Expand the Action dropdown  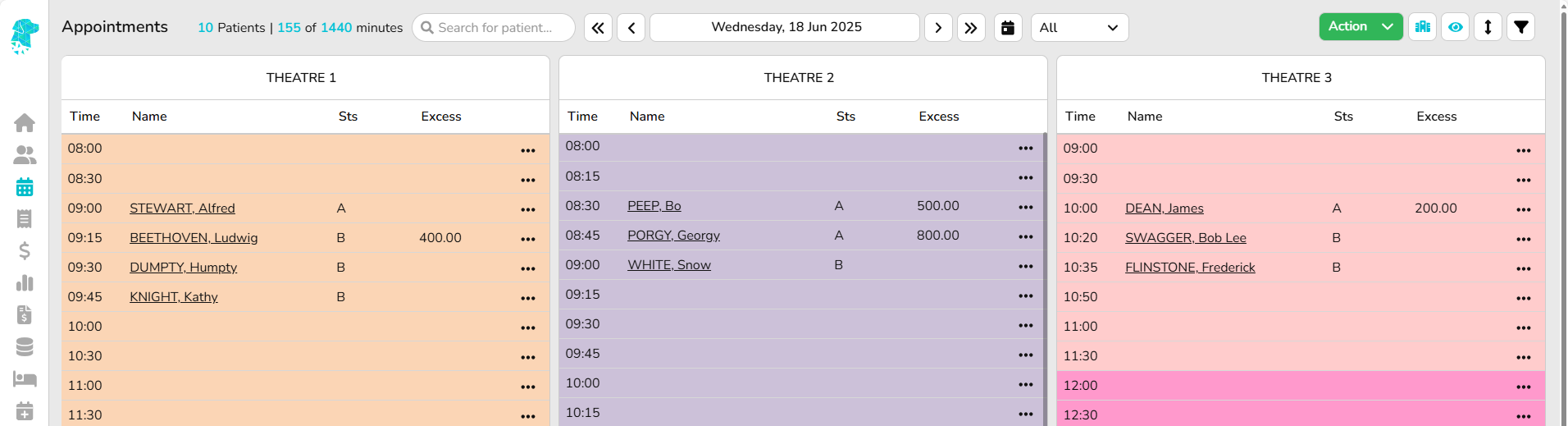pos(1361,27)
